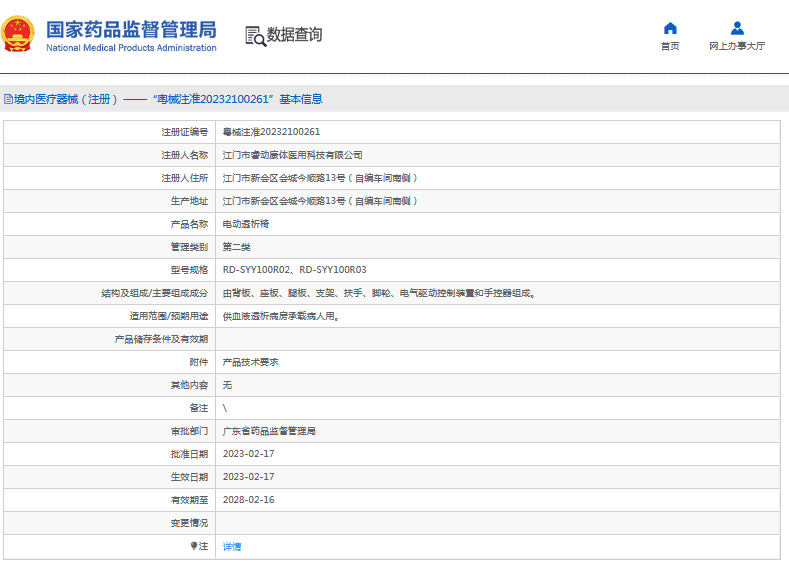Click the 首页 text link
Screen dimensions: 789x565
pos(670,46)
